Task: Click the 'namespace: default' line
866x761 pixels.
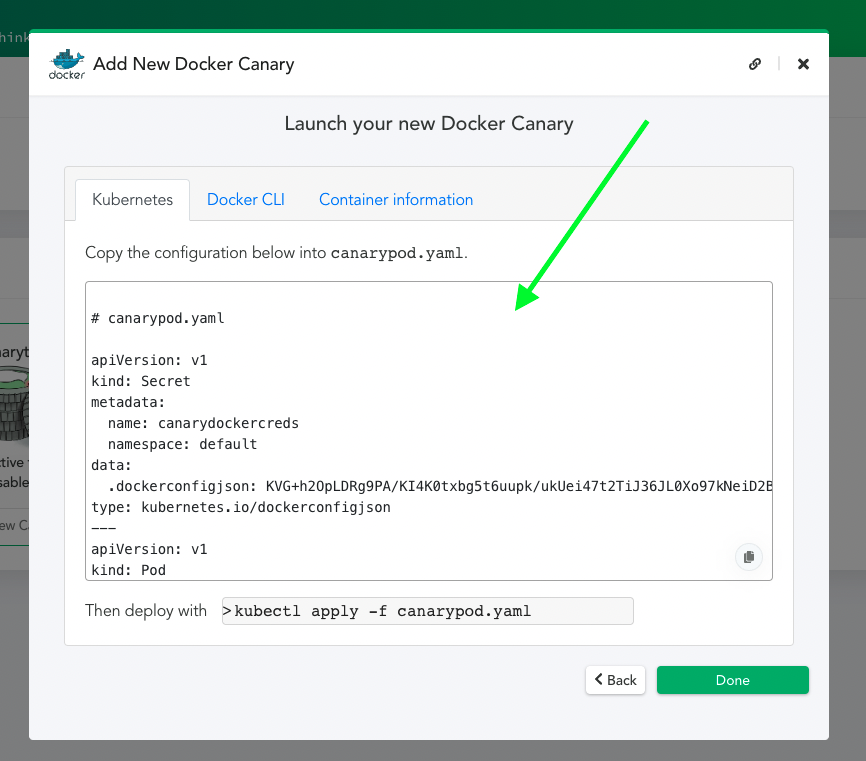Action: (x=182, y=444)
